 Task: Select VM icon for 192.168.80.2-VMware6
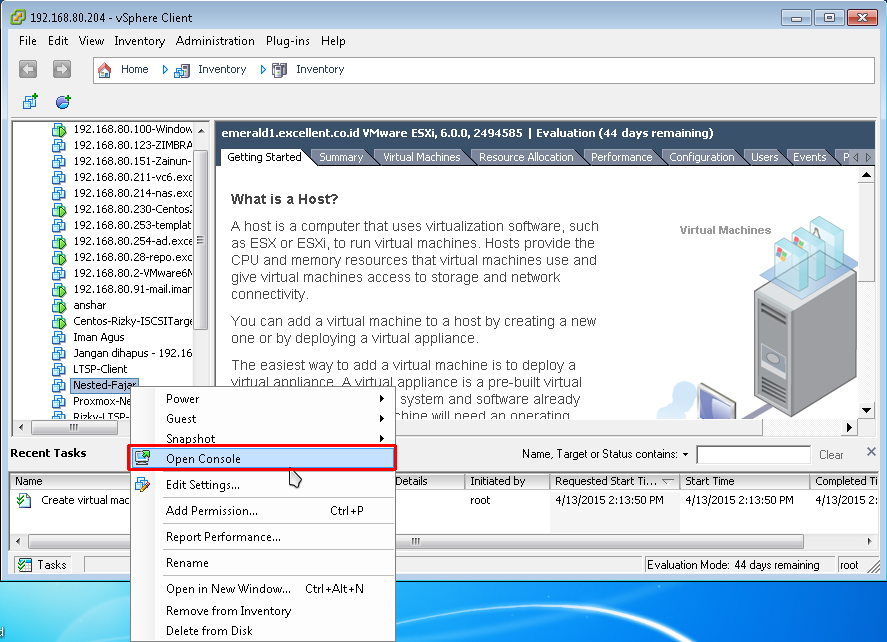click(x=59, y=273)
